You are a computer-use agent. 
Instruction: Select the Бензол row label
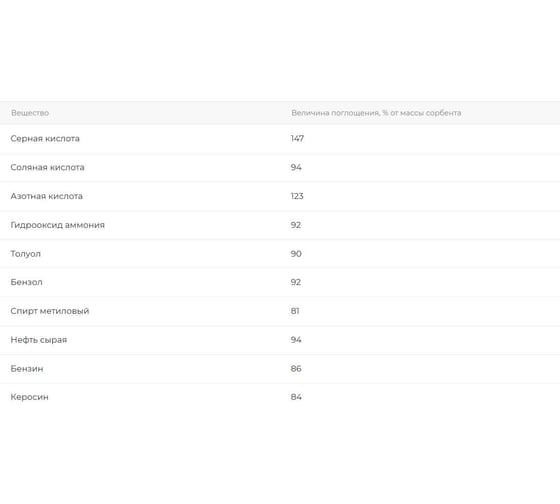click(26, 282)
